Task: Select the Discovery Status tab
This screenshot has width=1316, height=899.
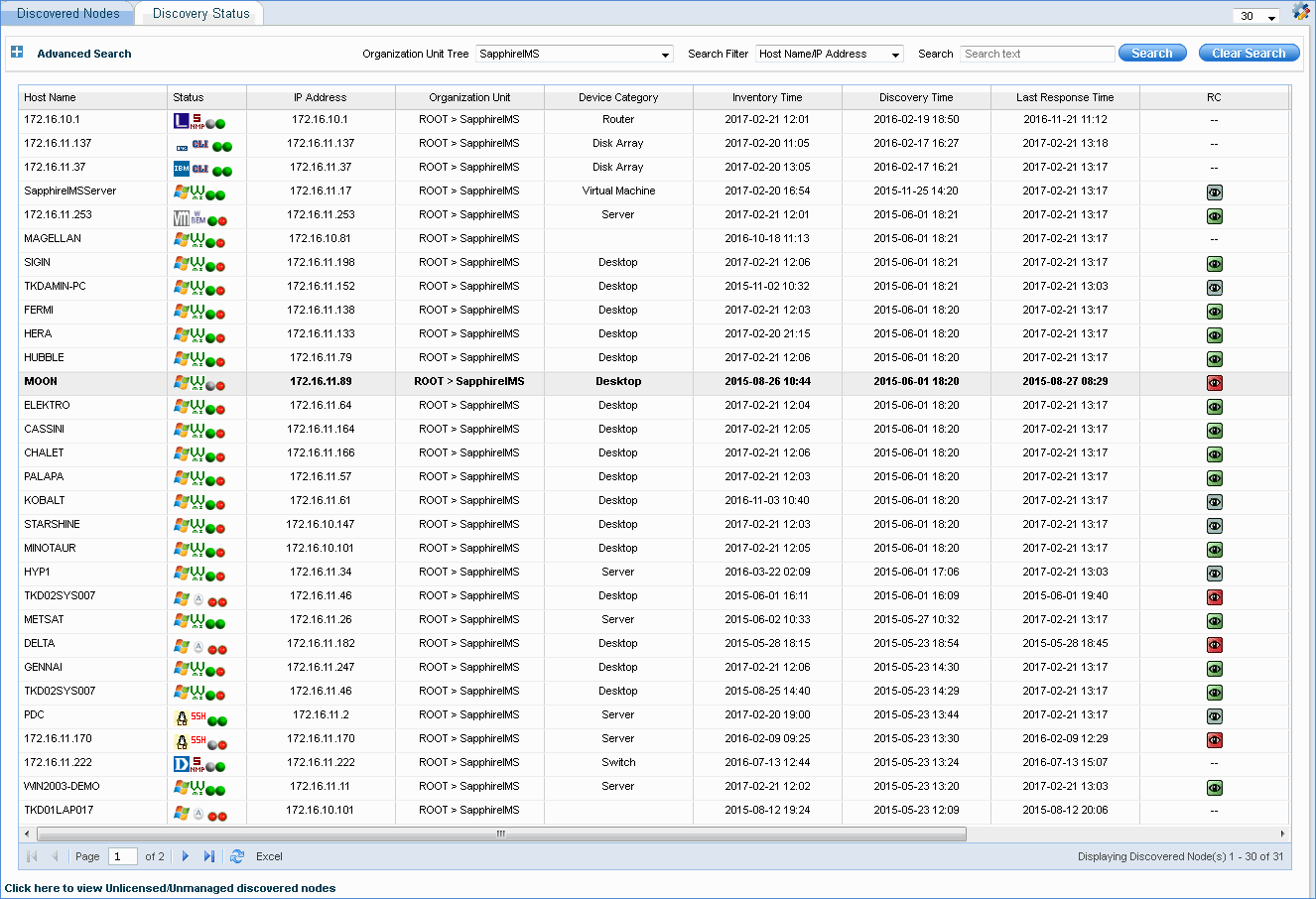Action: point(199,13)
